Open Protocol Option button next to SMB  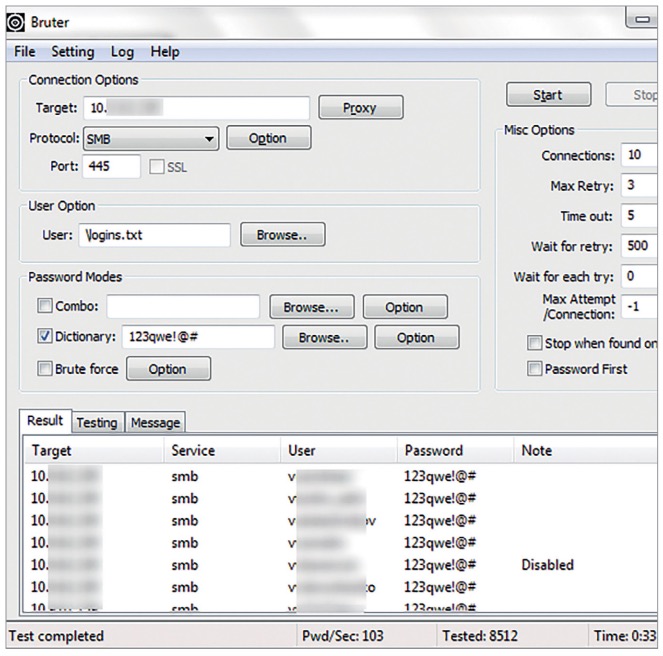[268, 139]
